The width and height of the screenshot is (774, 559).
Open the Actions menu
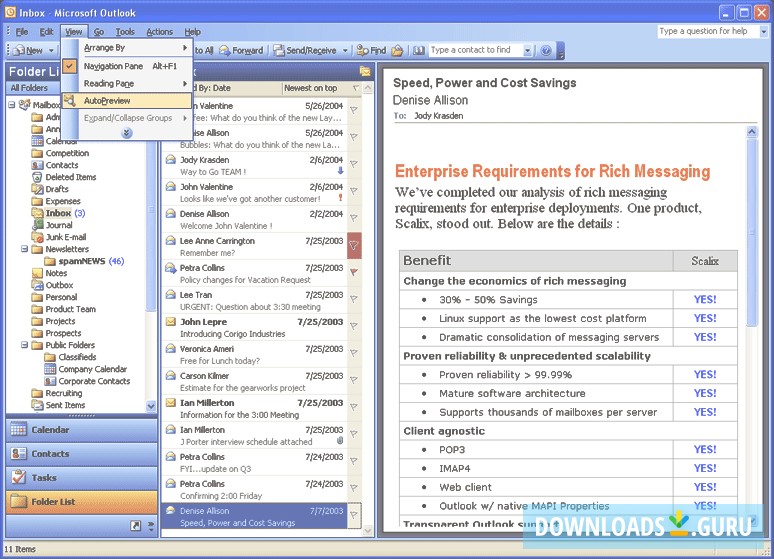pos(159,32)
